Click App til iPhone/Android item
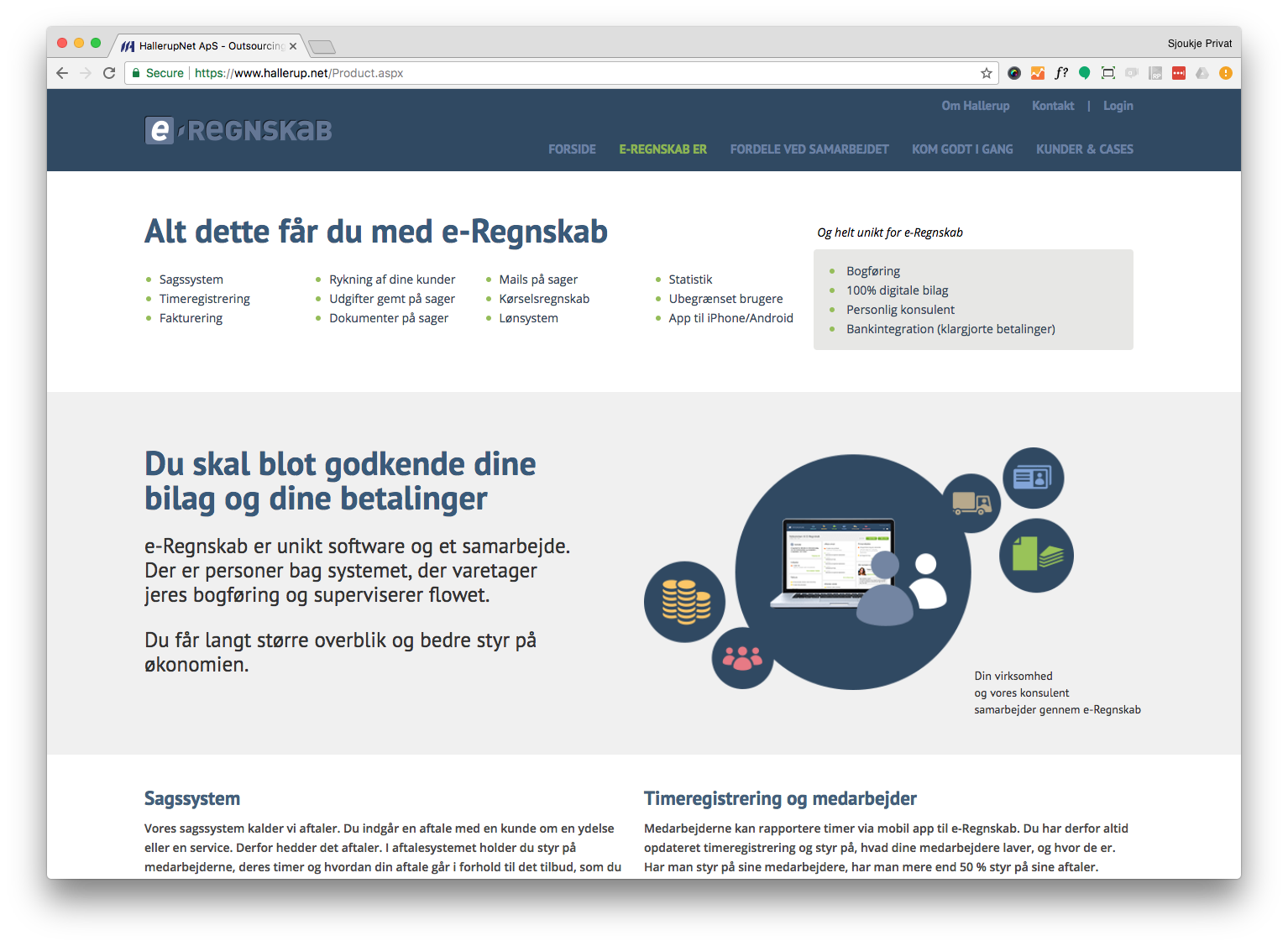Image resolution: width=1288 pixels, height=946 pixels. [x=730, y=318]
